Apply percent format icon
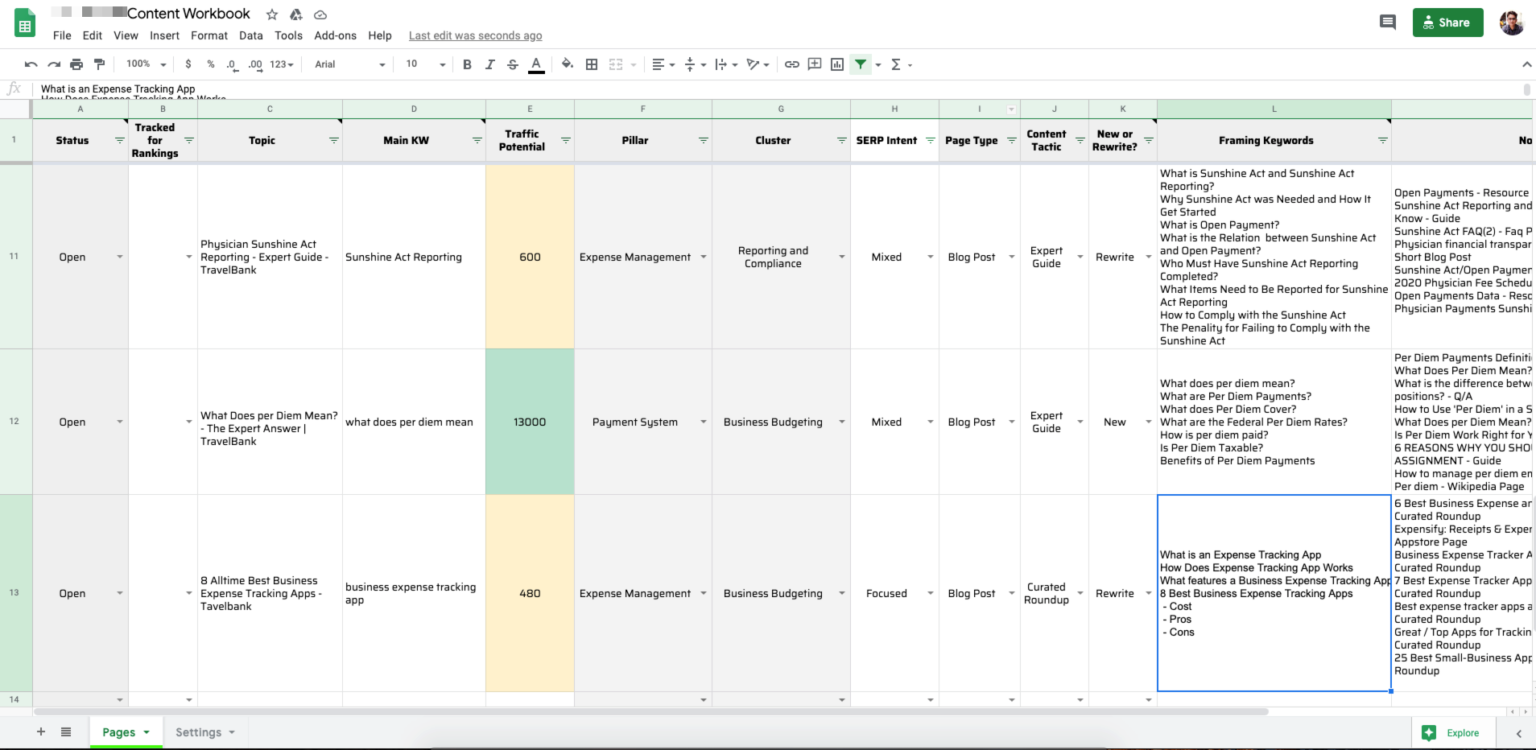1536x750 pixels. coord(210,64)
